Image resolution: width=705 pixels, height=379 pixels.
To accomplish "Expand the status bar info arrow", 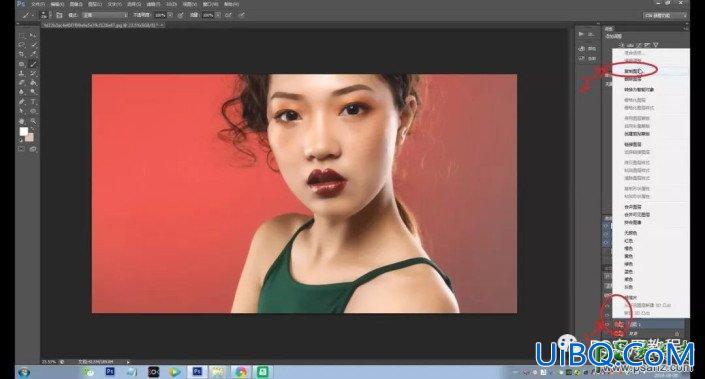I will tap(128, 361).
